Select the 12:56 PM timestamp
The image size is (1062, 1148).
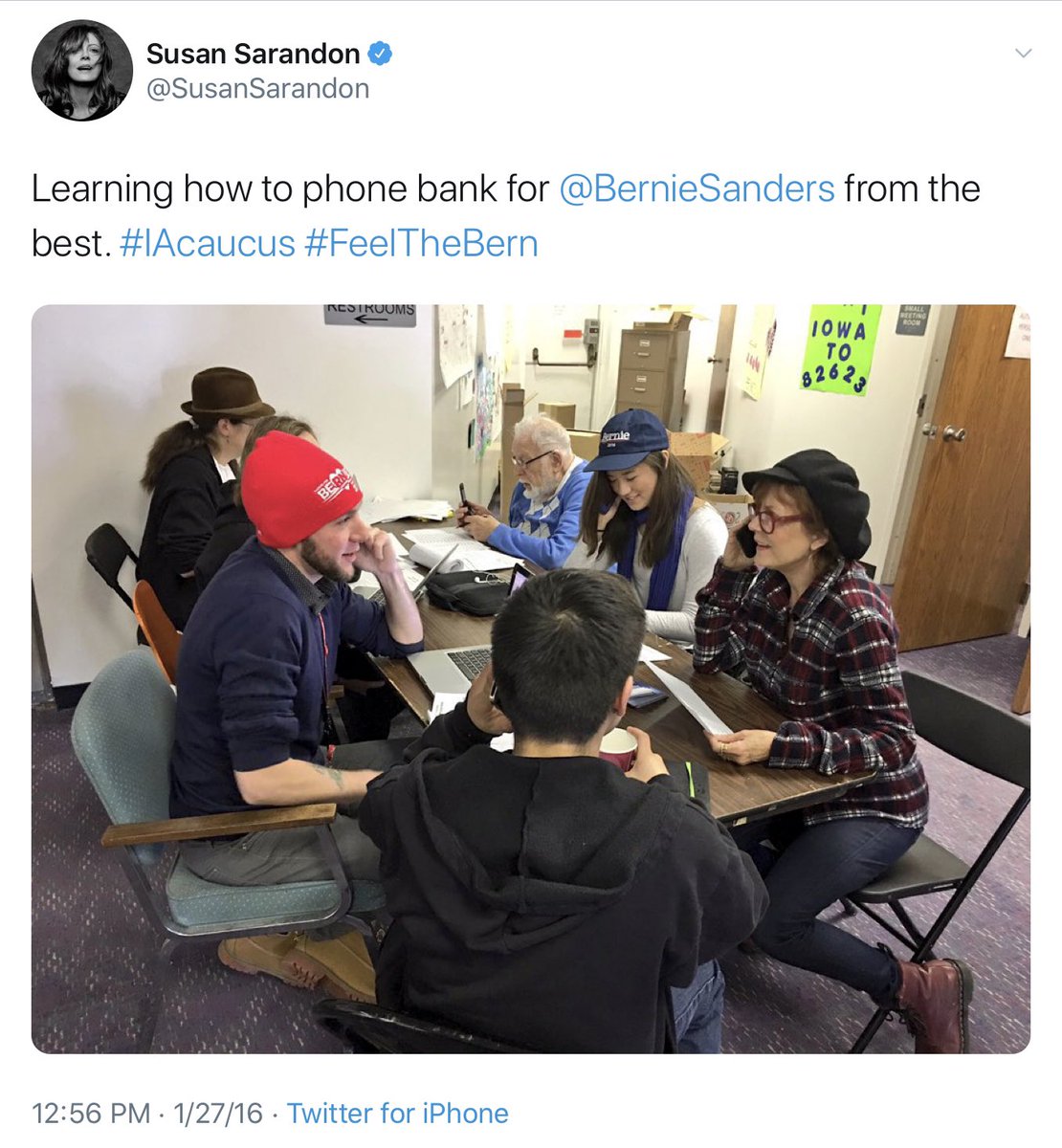pos(91,1114)
